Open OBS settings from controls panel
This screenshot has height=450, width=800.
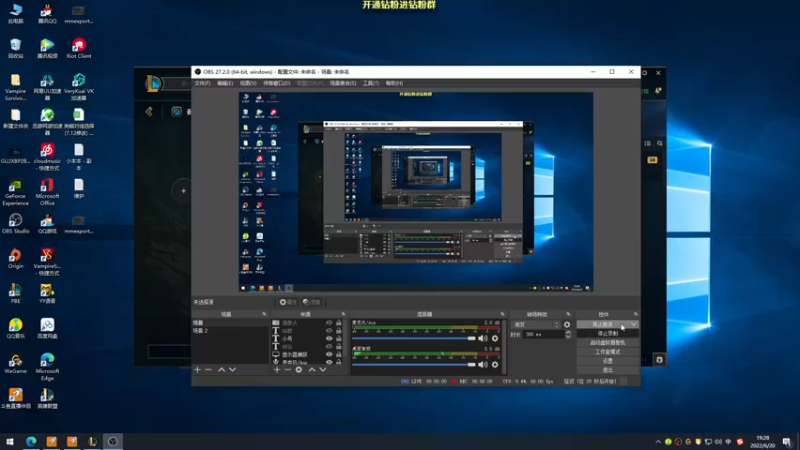click(608, 361)
